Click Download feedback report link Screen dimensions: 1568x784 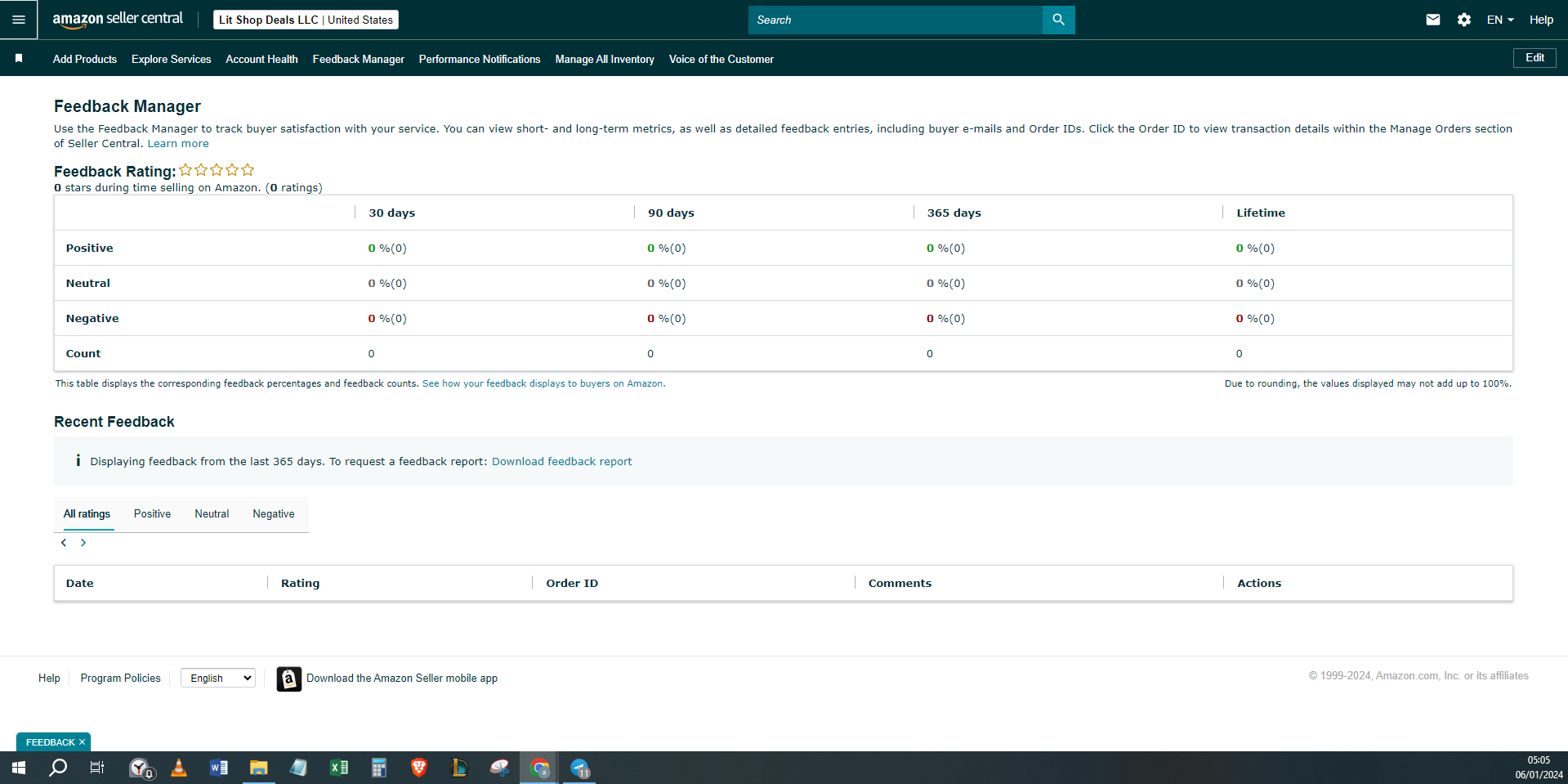[x=561, y=461]
